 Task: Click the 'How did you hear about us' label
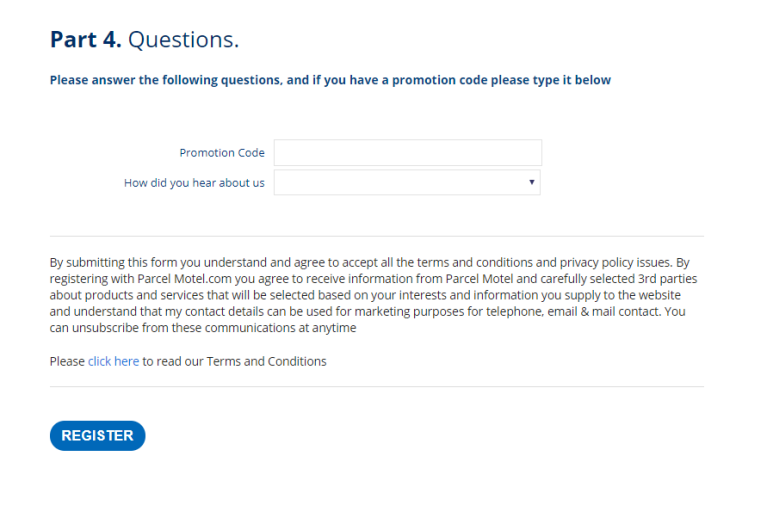click(194, 183)
